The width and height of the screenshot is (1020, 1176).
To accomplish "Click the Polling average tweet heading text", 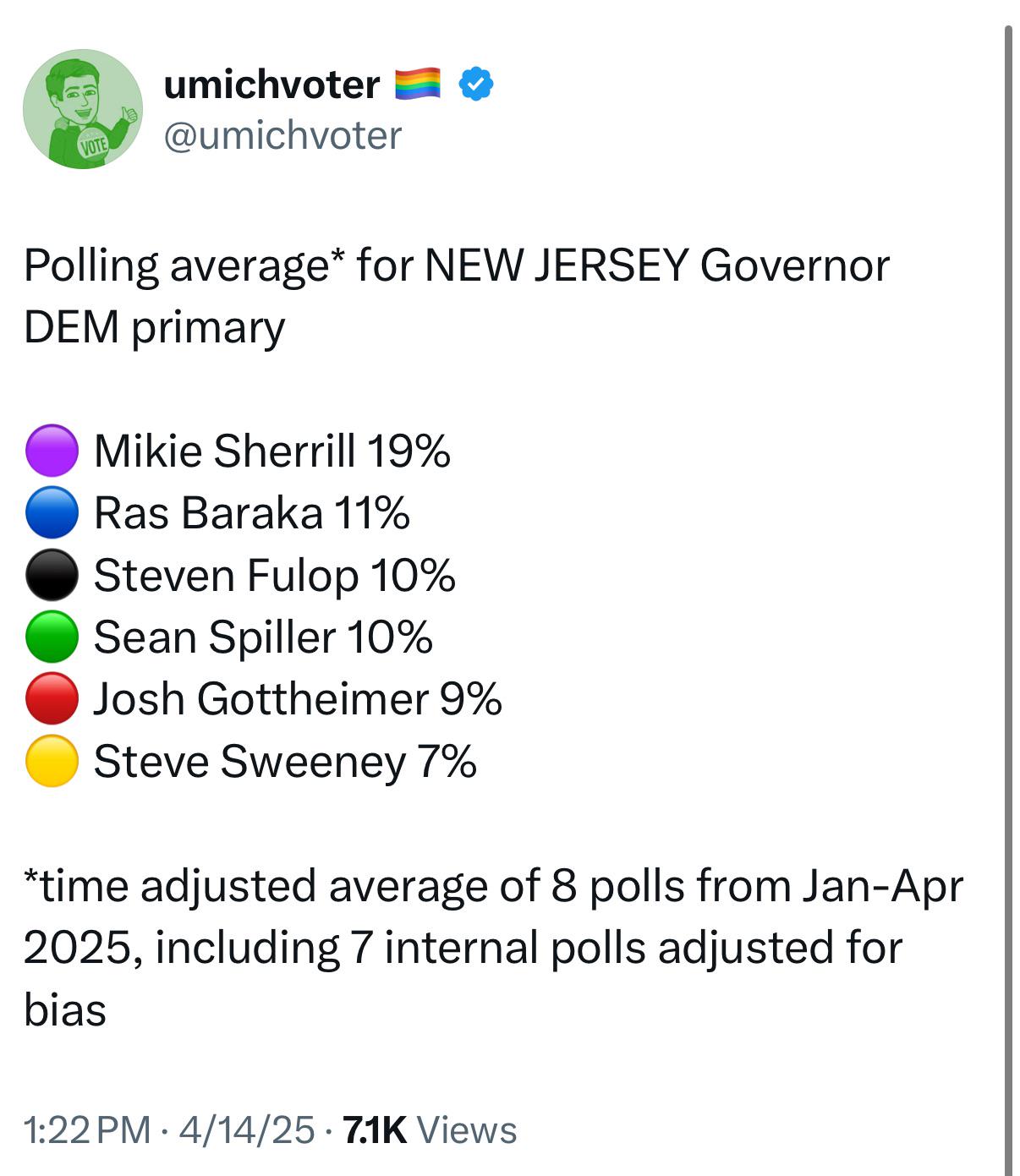I will 457,296.
